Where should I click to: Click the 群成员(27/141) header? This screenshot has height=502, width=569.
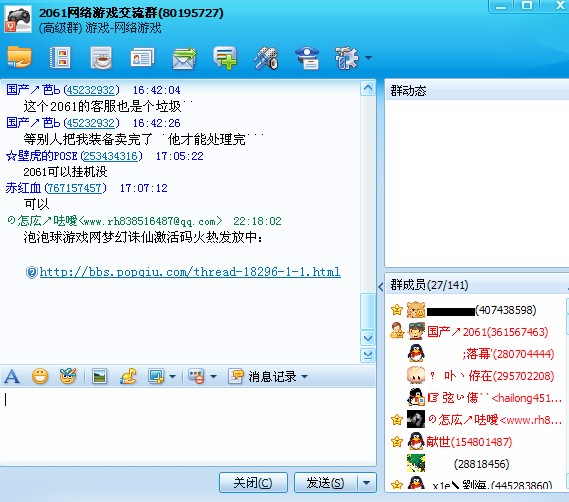click(x=477, y=285)
